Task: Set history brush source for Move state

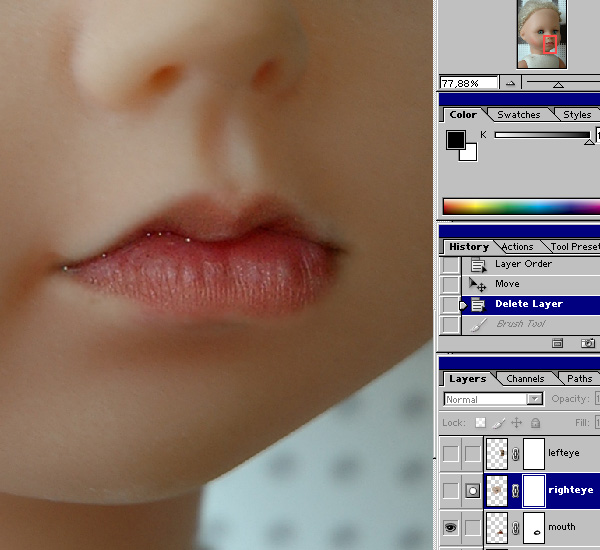Action: pos(450,285)
